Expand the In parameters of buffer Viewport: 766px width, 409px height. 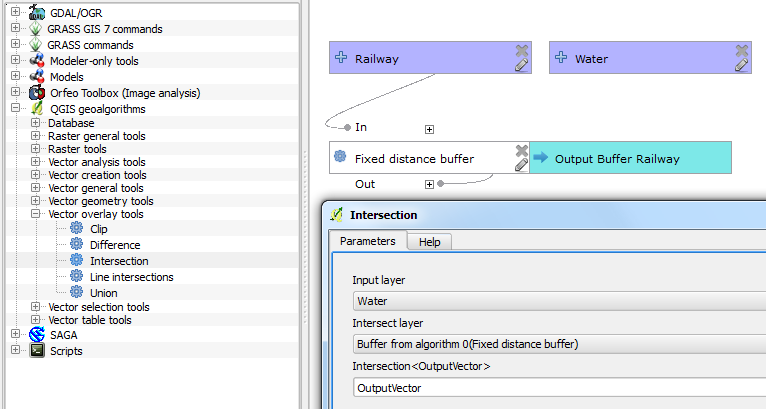click(429, 129)
